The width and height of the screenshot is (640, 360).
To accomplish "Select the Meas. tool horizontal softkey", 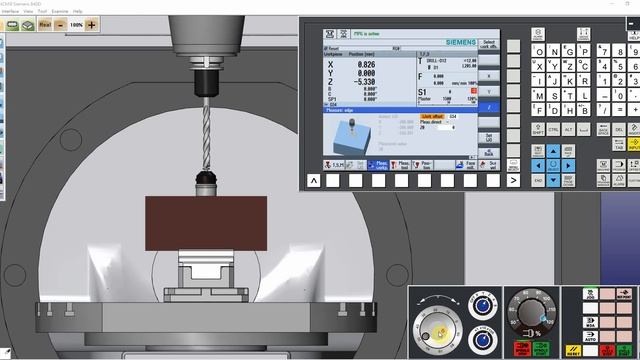I will tap(400, 165).
